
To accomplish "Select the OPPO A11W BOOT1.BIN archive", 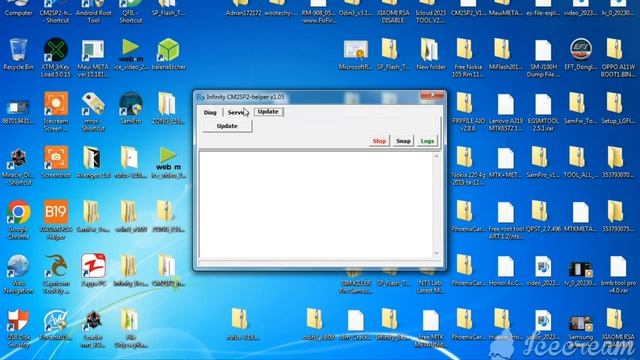I will [618, 58].
